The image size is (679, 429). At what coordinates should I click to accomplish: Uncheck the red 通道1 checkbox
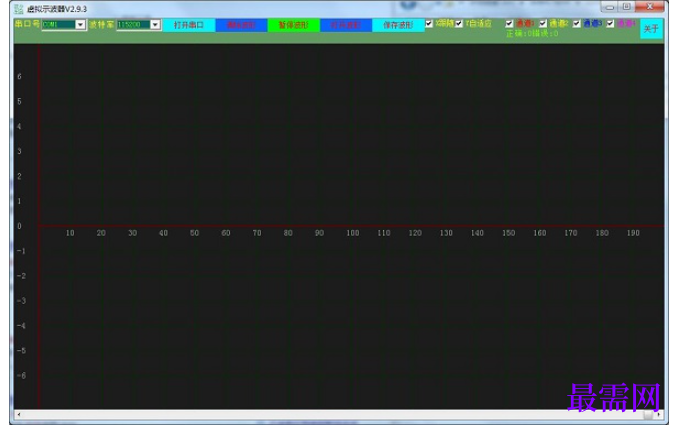[x=509, y=24]
